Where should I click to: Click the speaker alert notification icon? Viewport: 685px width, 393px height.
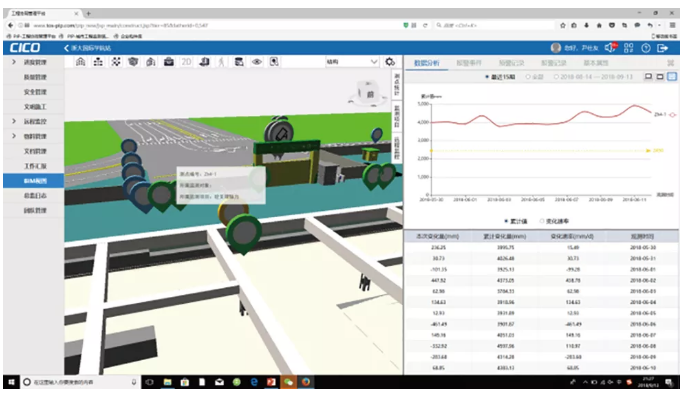coord(610,48)
